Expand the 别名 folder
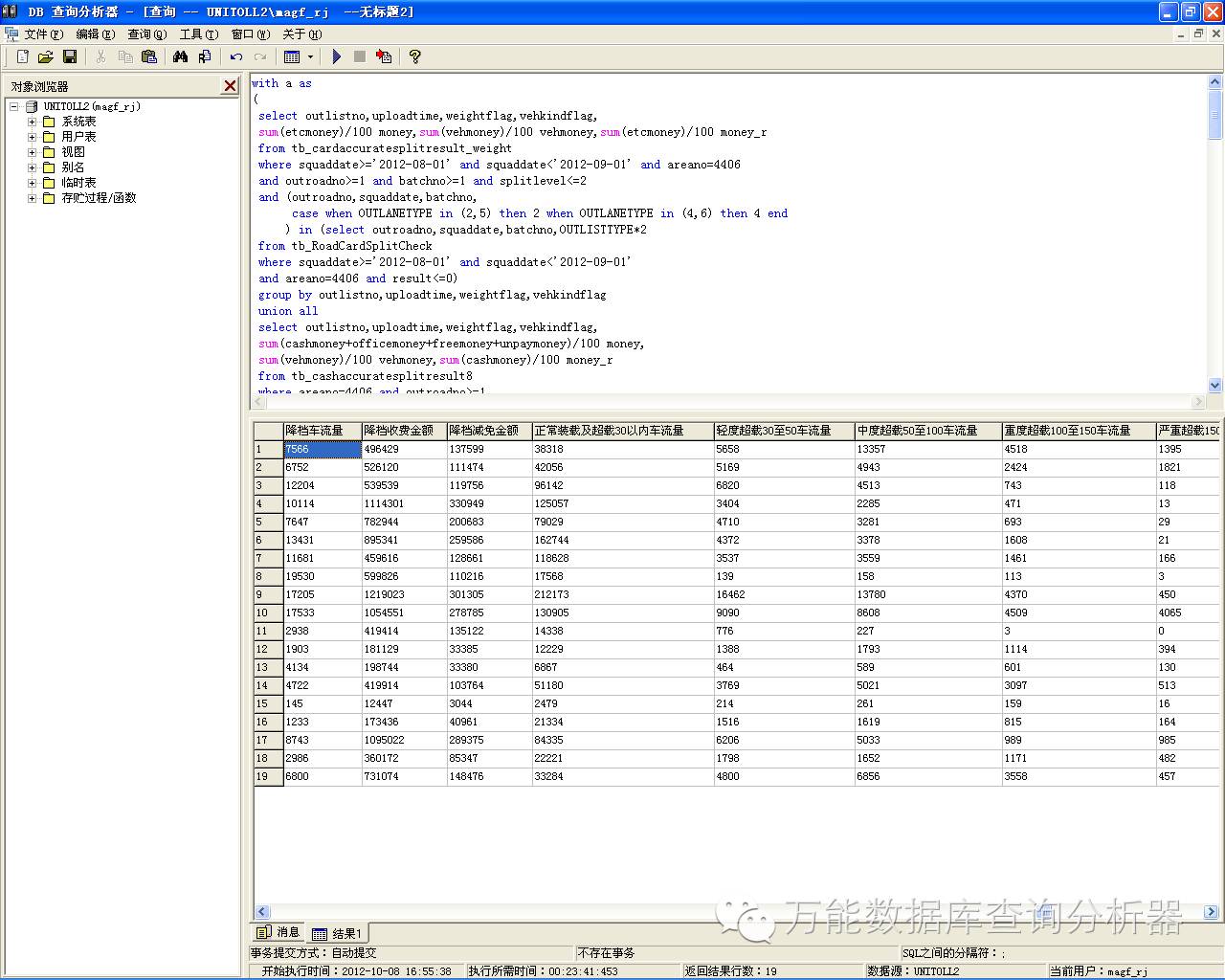Image resolution: width=1225 pixels, height=980 pixels. [32, 167]
